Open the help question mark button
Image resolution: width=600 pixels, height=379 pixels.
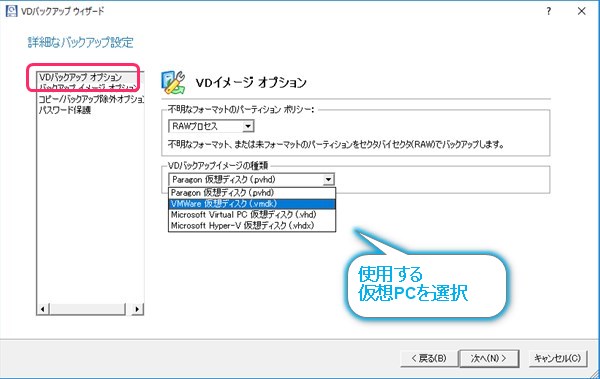[549, 11]
